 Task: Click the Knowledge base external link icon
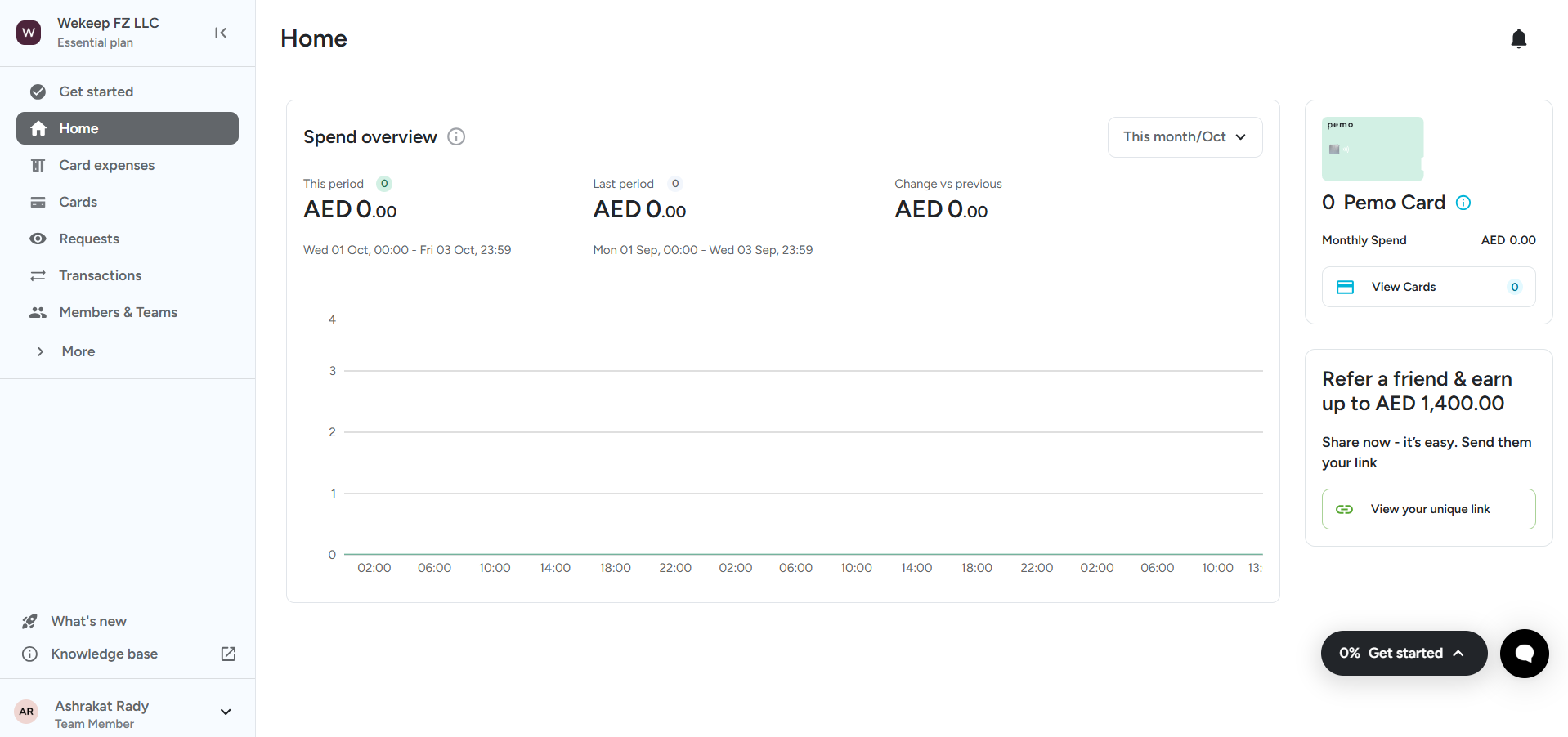[228, 654]
